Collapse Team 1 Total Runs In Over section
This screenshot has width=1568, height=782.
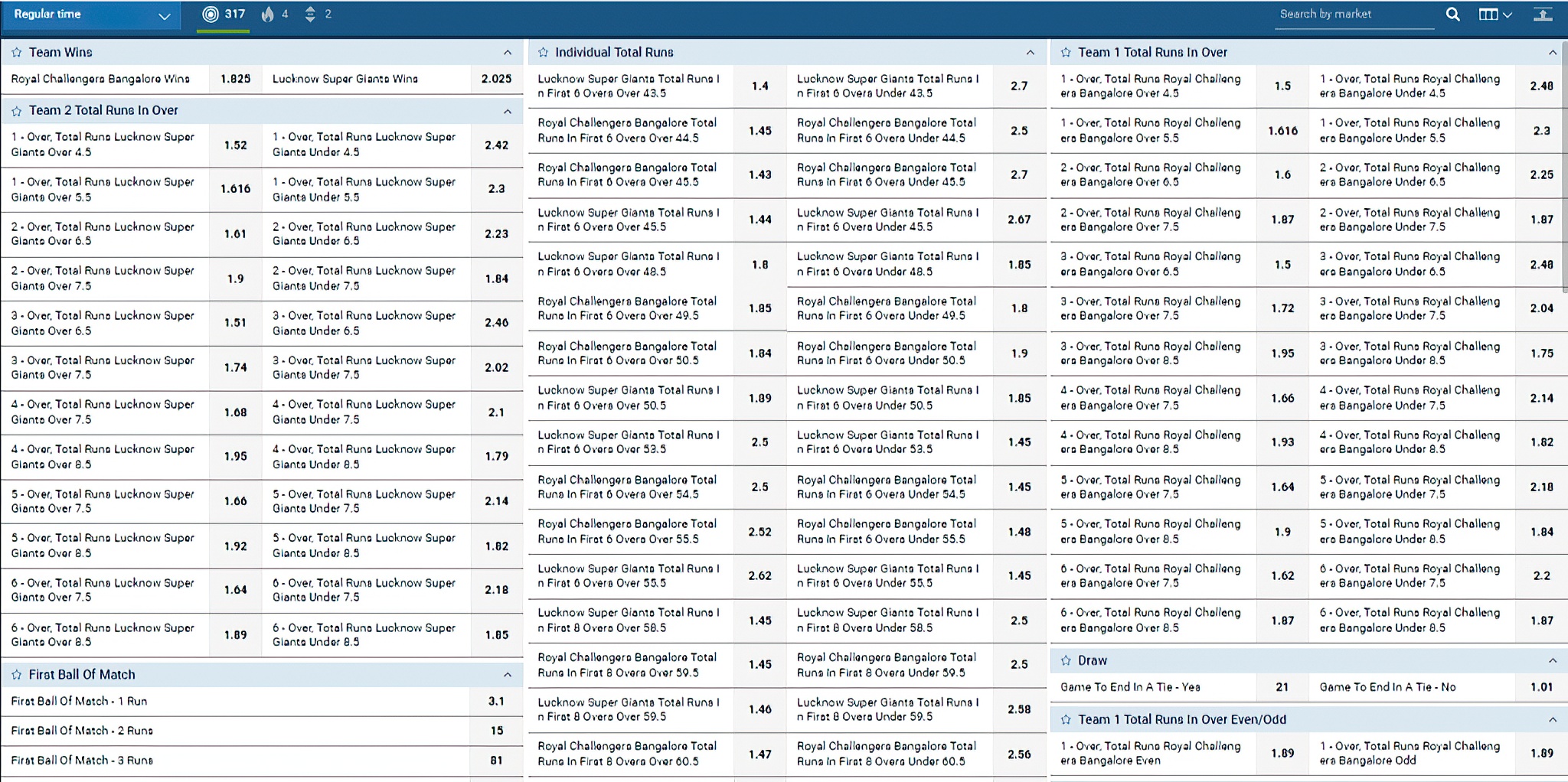point(1552,53)
